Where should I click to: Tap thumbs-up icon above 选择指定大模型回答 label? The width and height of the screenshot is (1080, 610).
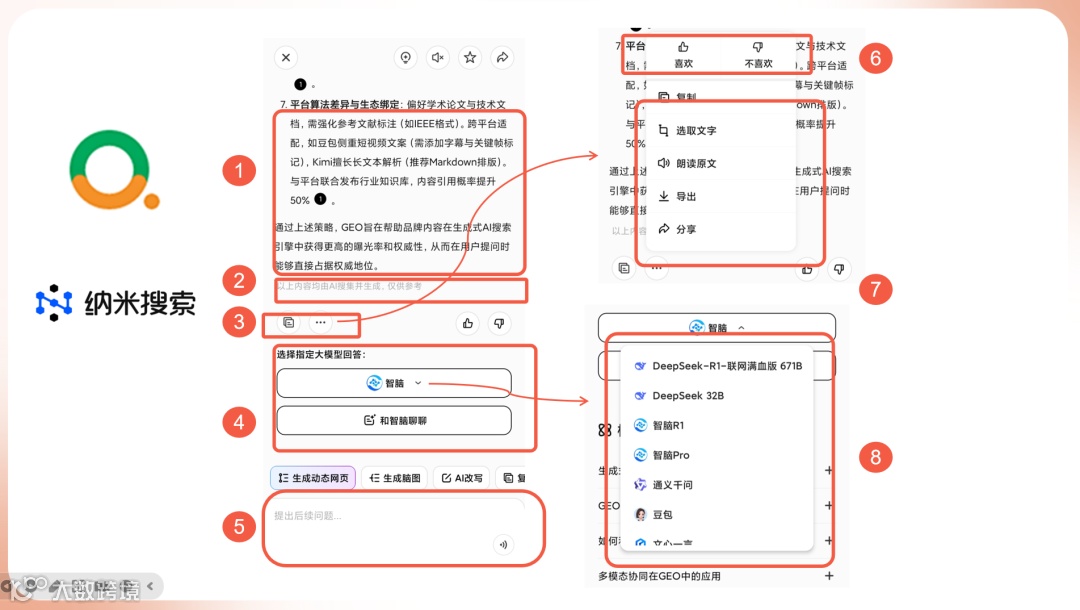coord(468,323)
